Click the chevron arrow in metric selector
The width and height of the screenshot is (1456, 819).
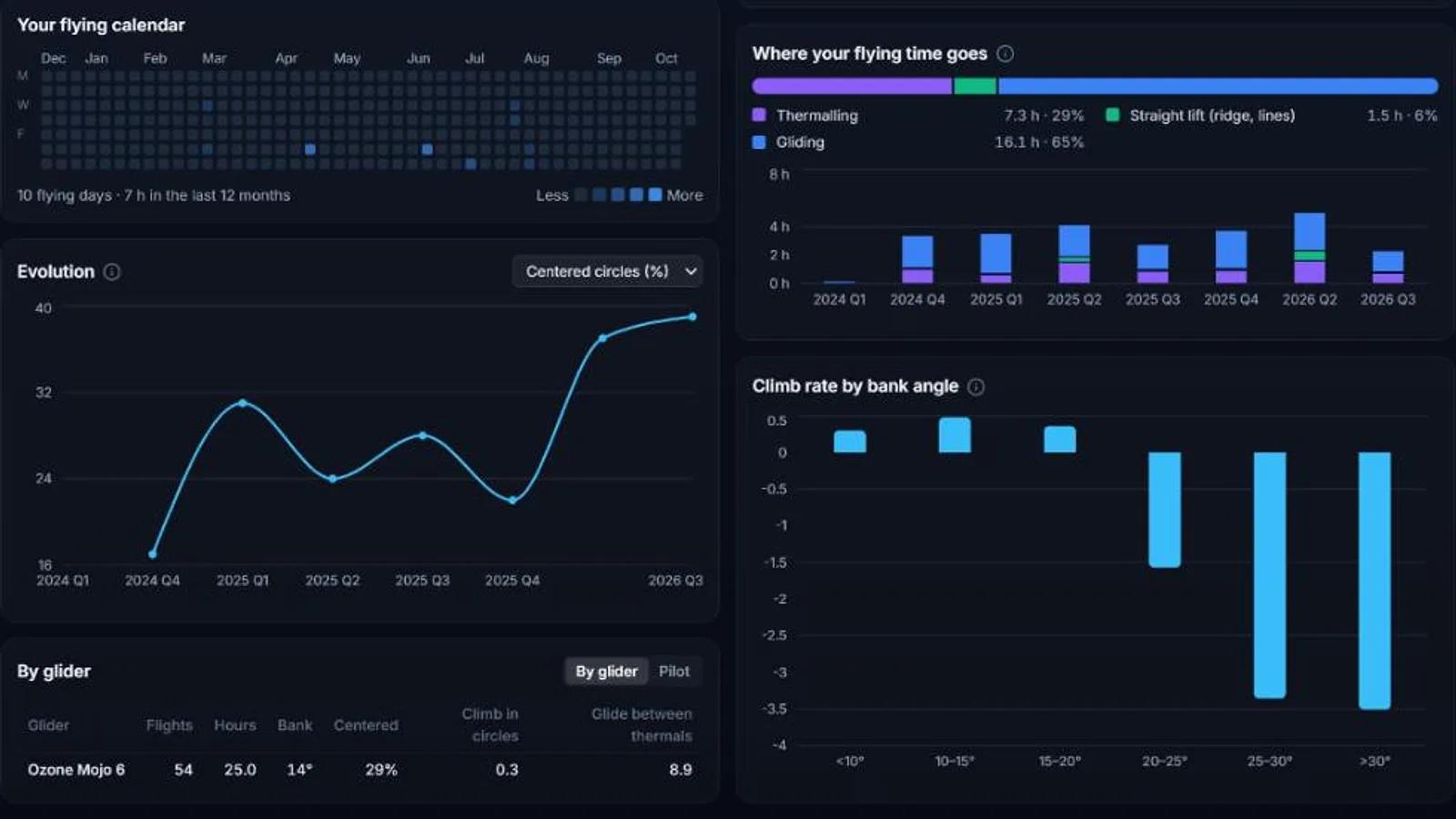click(x=691, y=271)
